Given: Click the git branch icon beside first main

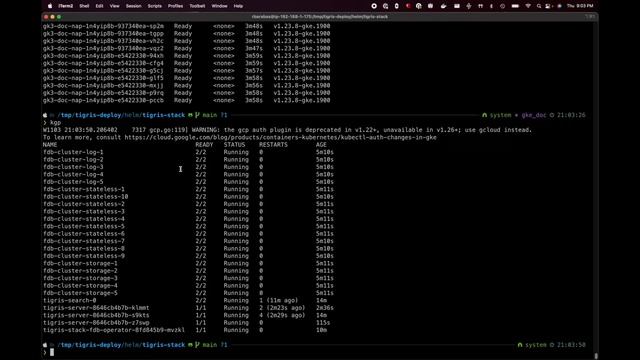Looking at the screenshot, I should point(197,115).
